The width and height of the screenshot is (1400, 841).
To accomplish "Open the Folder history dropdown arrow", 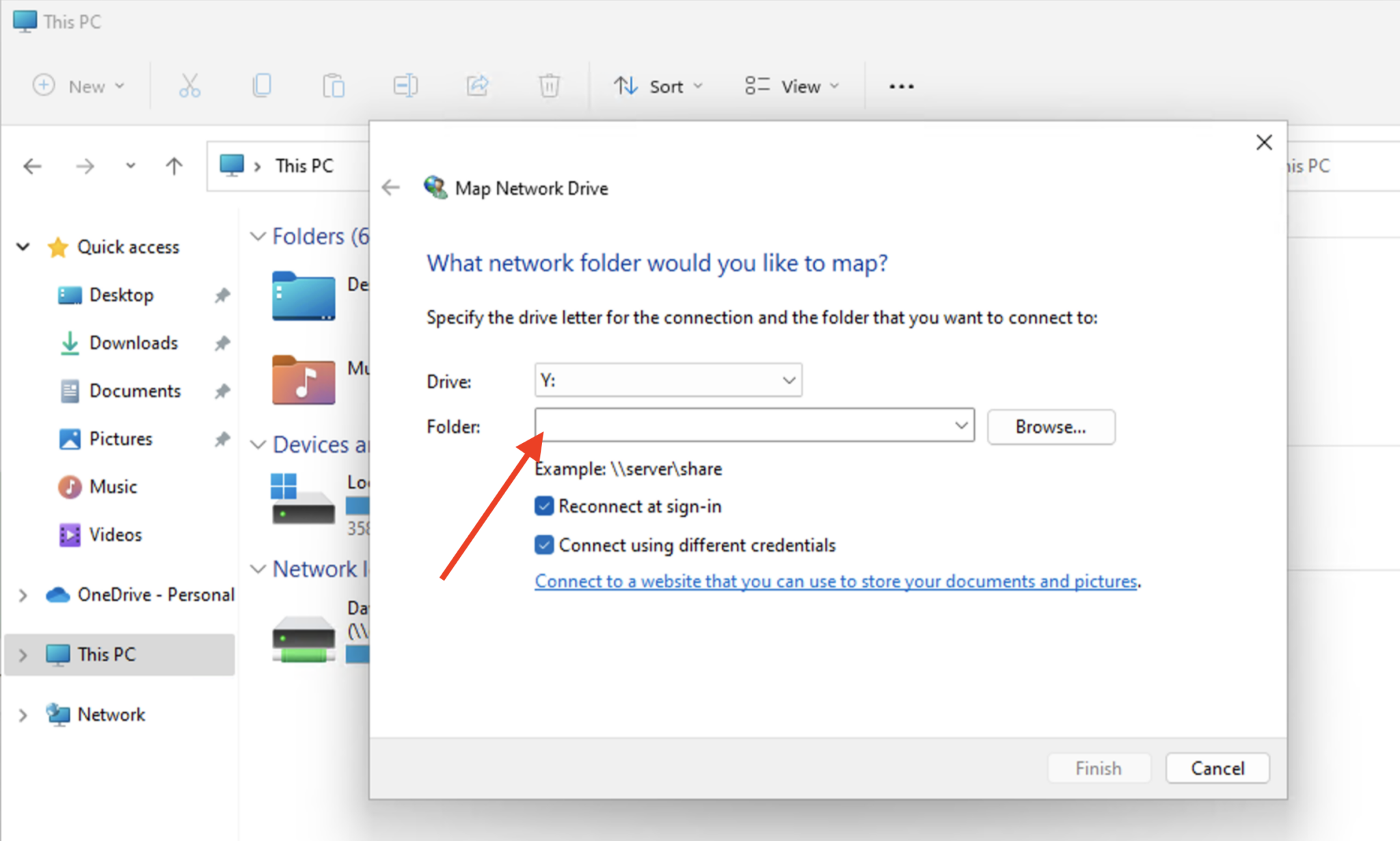I will pos(960,426).
